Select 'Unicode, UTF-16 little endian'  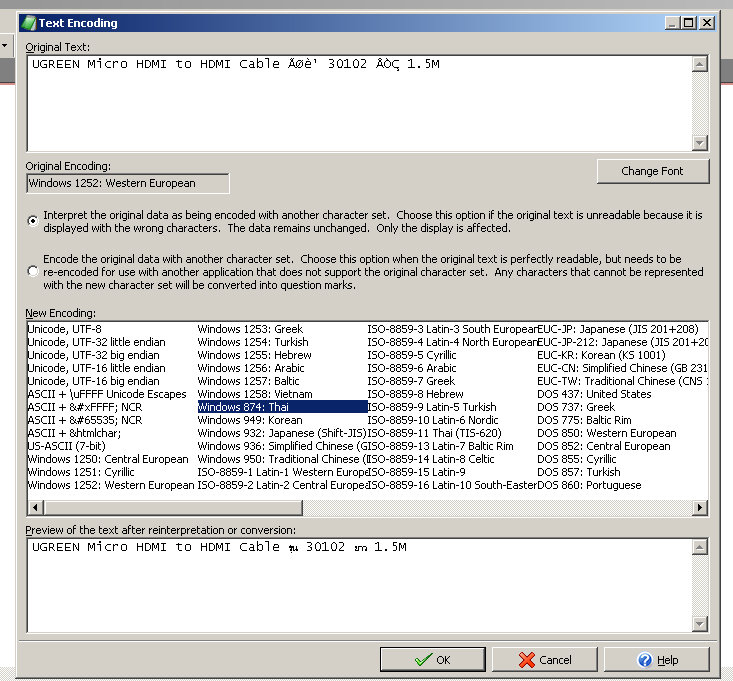[96, 368]
